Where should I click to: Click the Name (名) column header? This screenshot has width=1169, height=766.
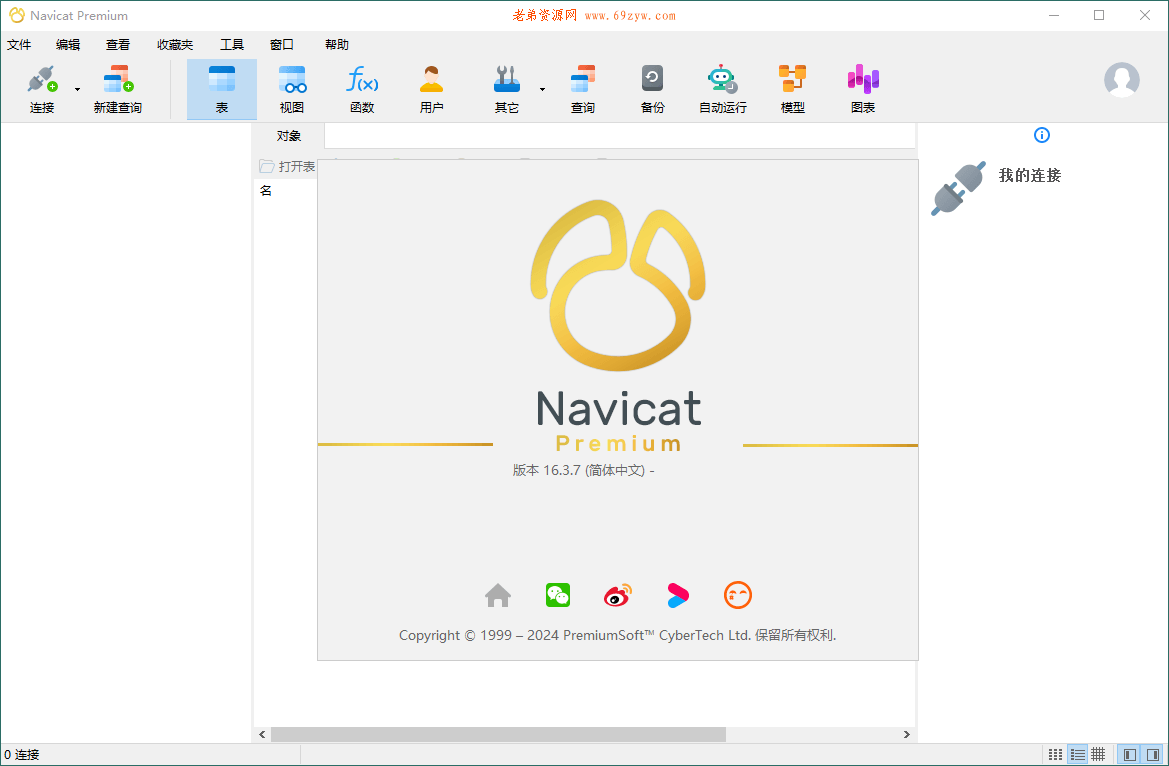pyautogui.click(x=266, y=191)
